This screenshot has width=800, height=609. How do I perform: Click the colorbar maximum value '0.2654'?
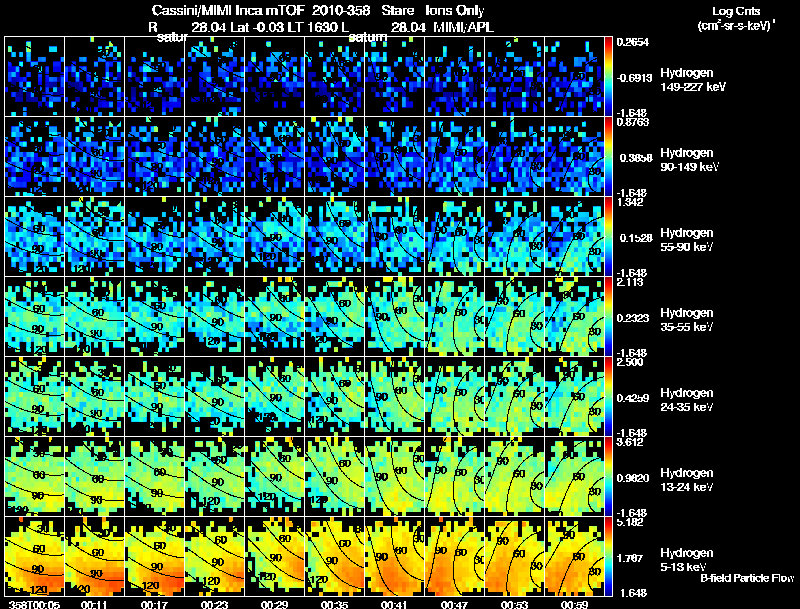pos(633,42)
